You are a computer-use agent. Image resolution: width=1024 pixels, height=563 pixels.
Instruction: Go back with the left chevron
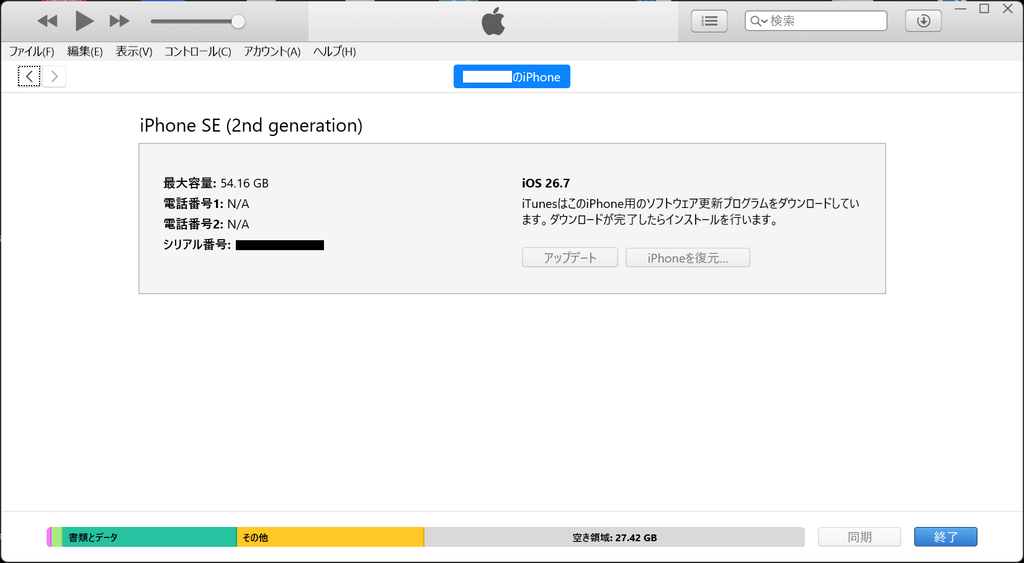(29, 76)
